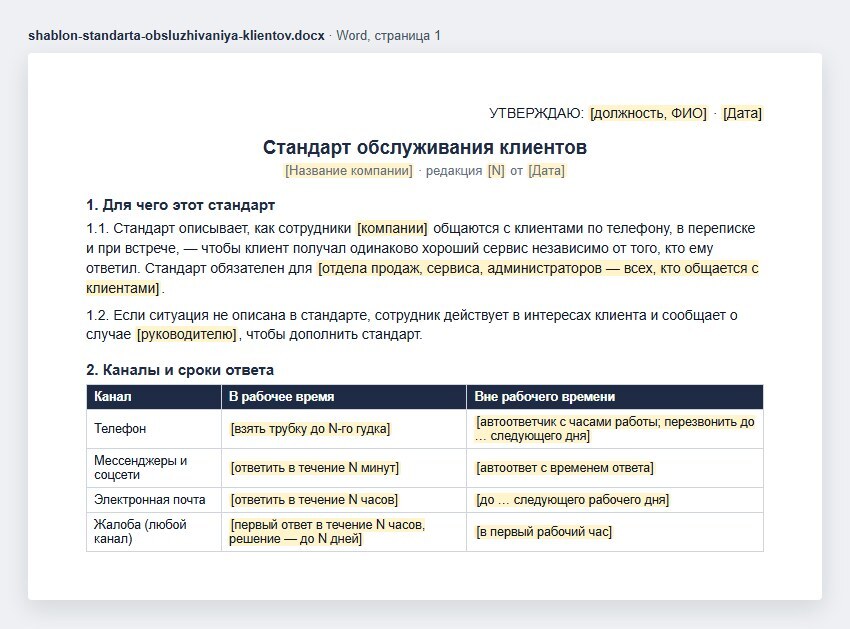Image resolution: width=850 pixels, height=629 pixels.
Task: Select the [Дата] placeholder after 'от'
Action: [x=546, y=171]
